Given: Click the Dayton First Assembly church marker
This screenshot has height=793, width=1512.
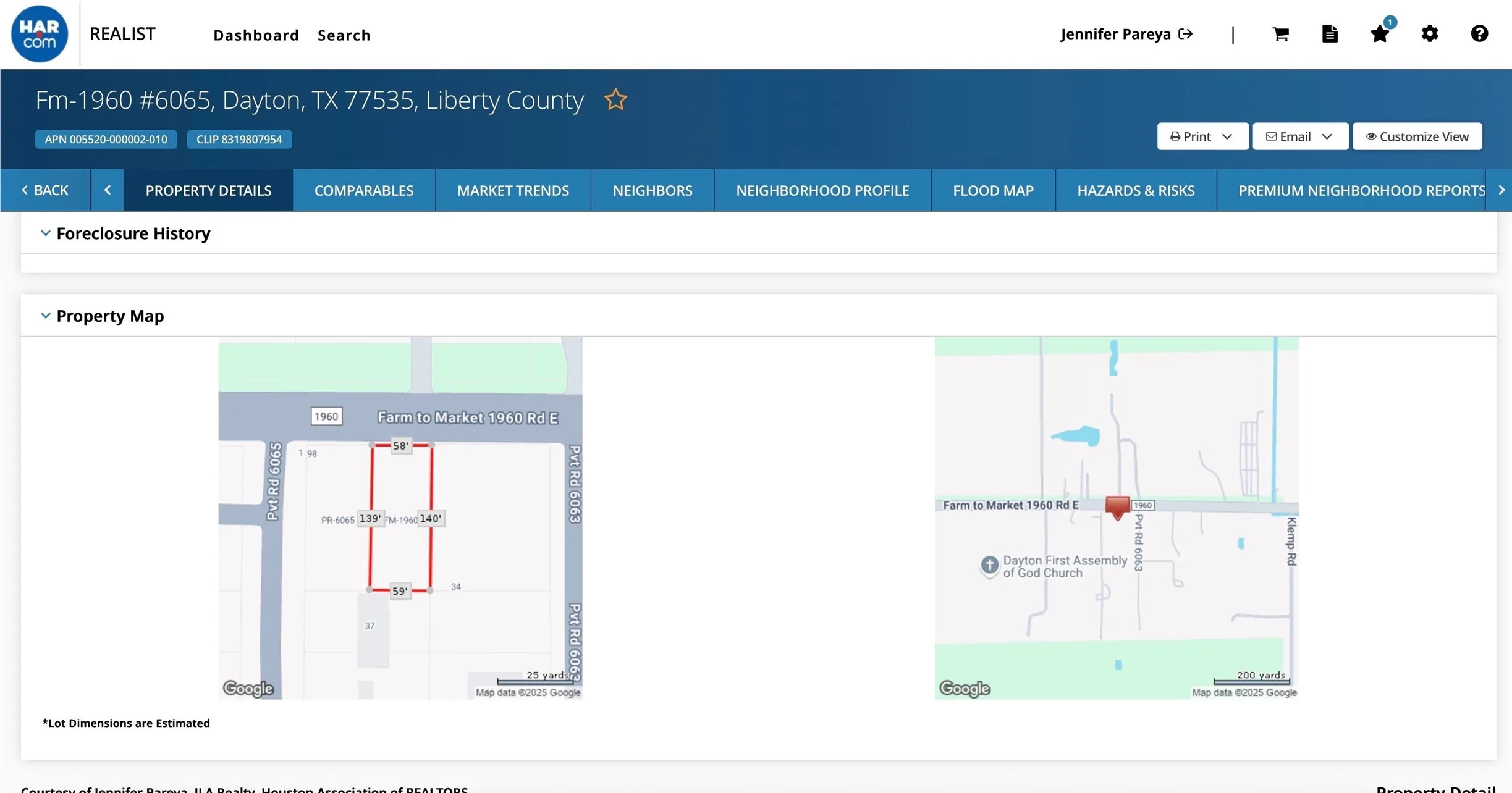Looking at the screenshot, I should [989, 565].
